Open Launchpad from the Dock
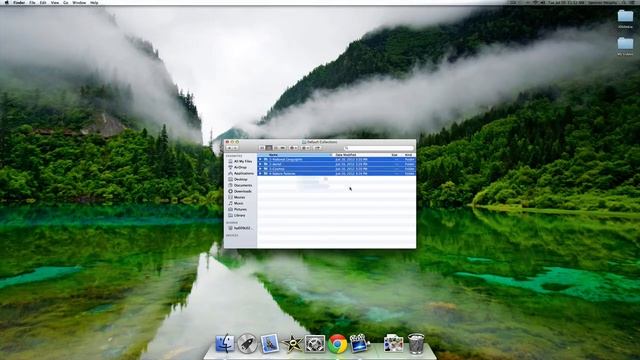This screenshot has height=360, width=640. (x=247, y=343)
